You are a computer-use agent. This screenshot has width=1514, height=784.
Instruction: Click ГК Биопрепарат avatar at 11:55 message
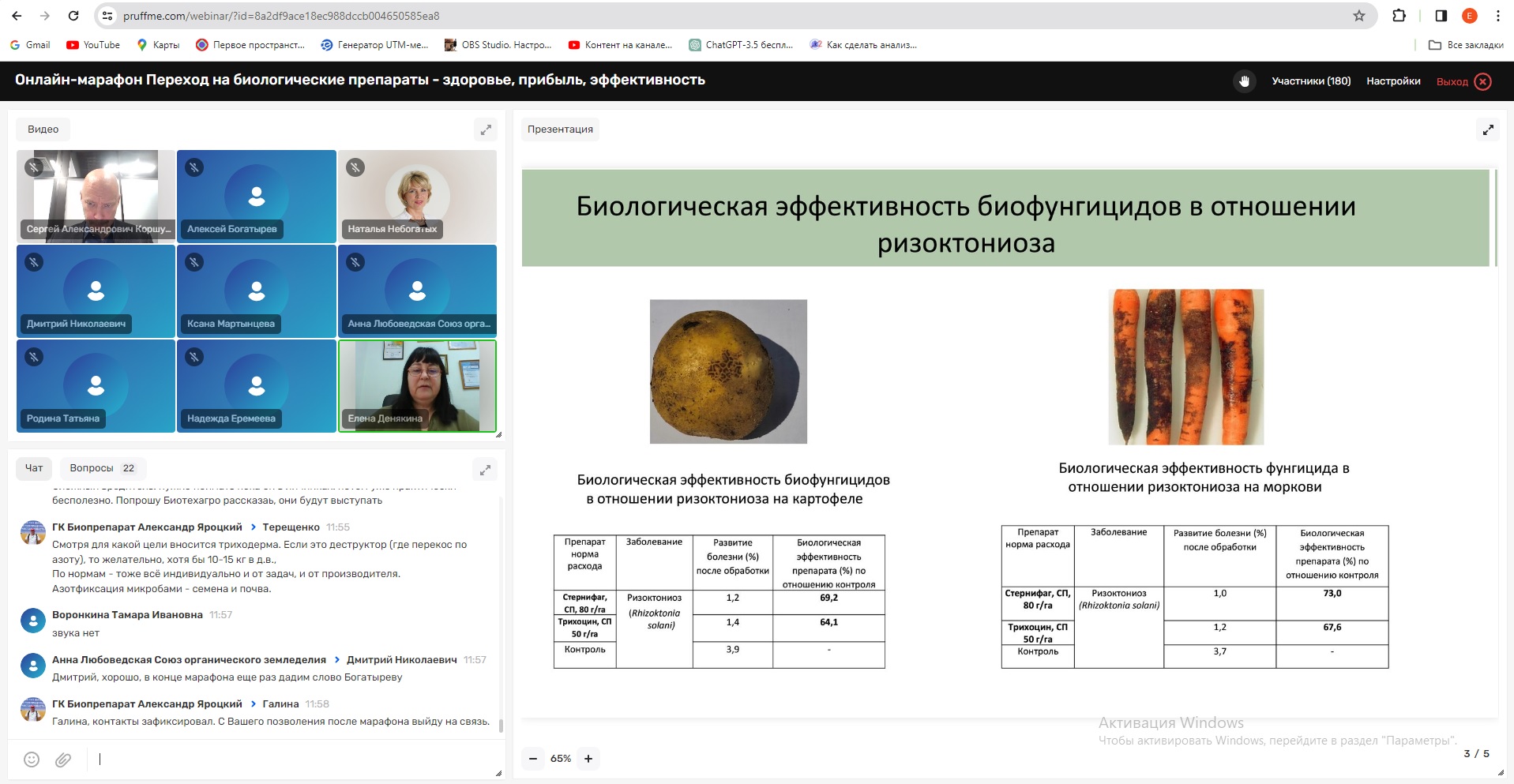[x=32, y=533]
